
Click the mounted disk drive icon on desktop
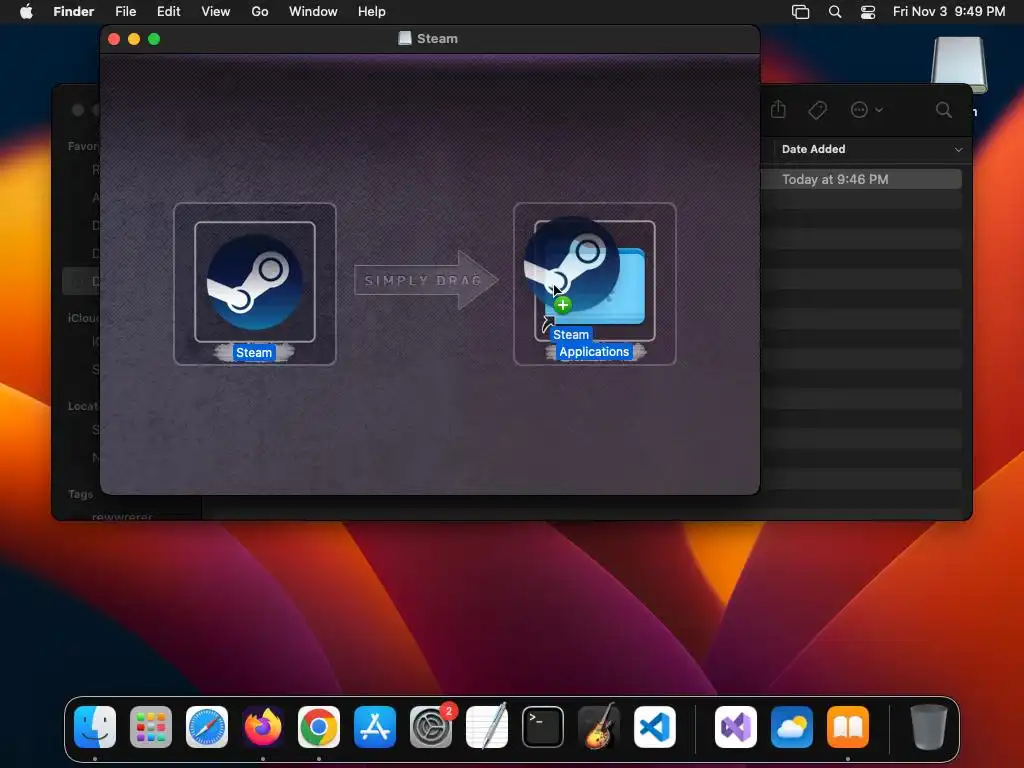[959, 64]
